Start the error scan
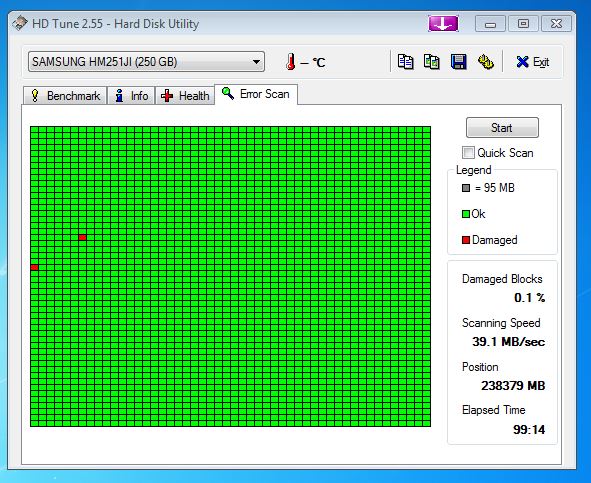This screenshot has width=591, height=483. tap(502, 127)
